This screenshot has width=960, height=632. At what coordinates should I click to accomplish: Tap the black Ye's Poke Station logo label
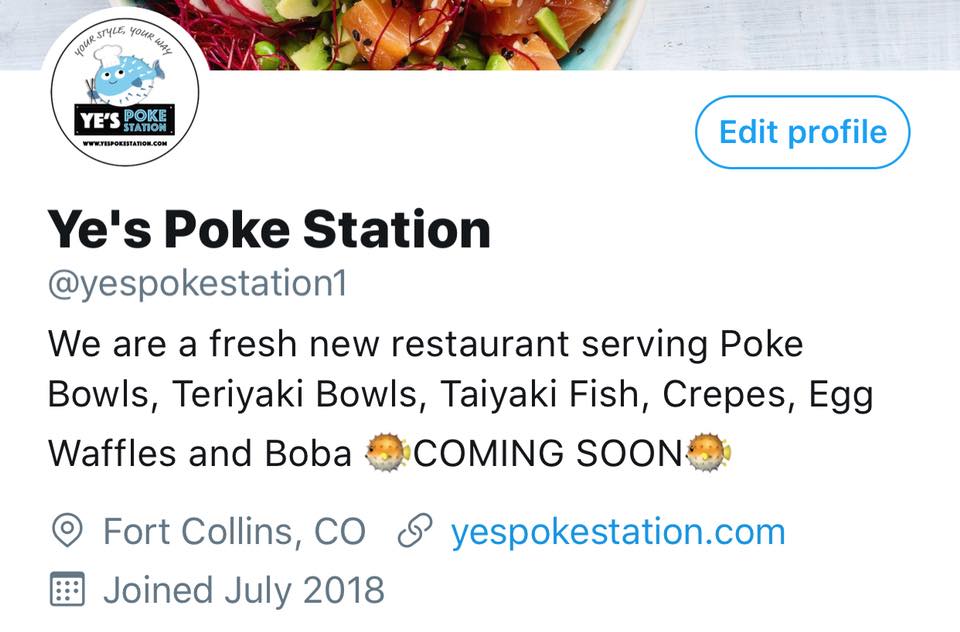(x=125, y=119)
